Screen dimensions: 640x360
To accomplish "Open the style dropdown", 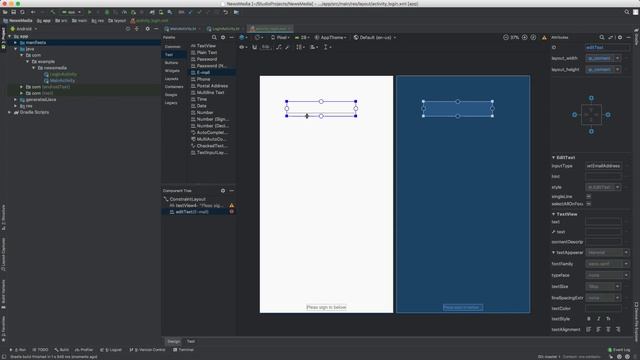I will 617,187.
